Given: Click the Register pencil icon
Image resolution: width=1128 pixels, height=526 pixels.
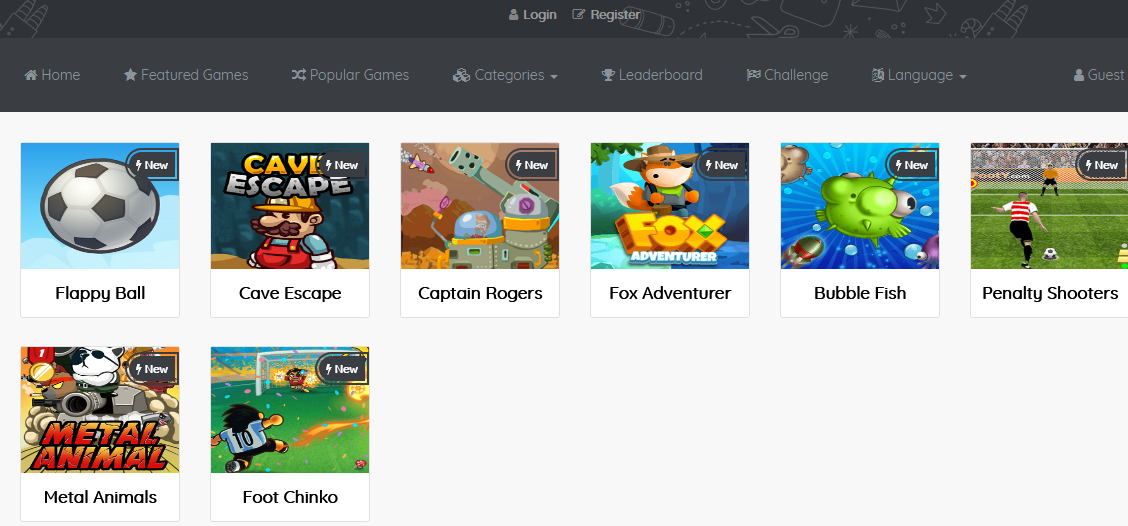Looking at the screenshot, I should pyautogui.click(x=578, y=14).
